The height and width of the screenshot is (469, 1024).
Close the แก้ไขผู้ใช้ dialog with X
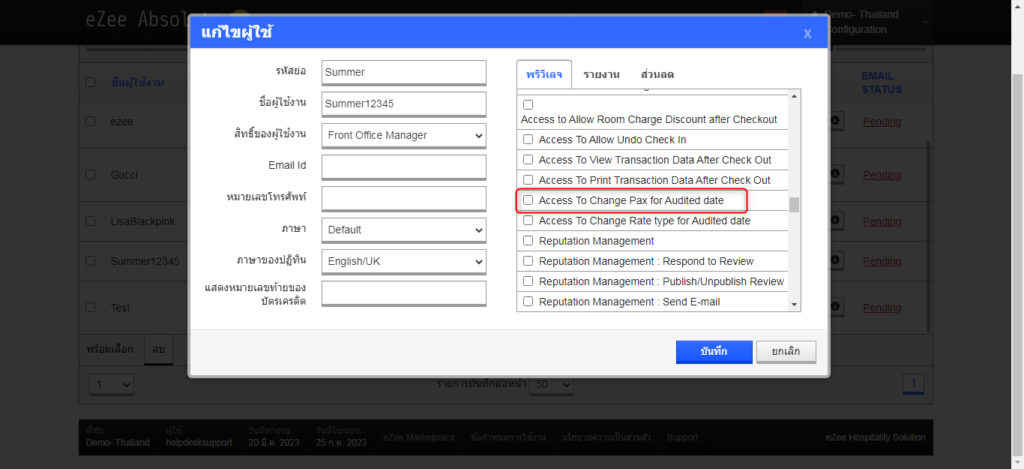(x=807, y=34)
